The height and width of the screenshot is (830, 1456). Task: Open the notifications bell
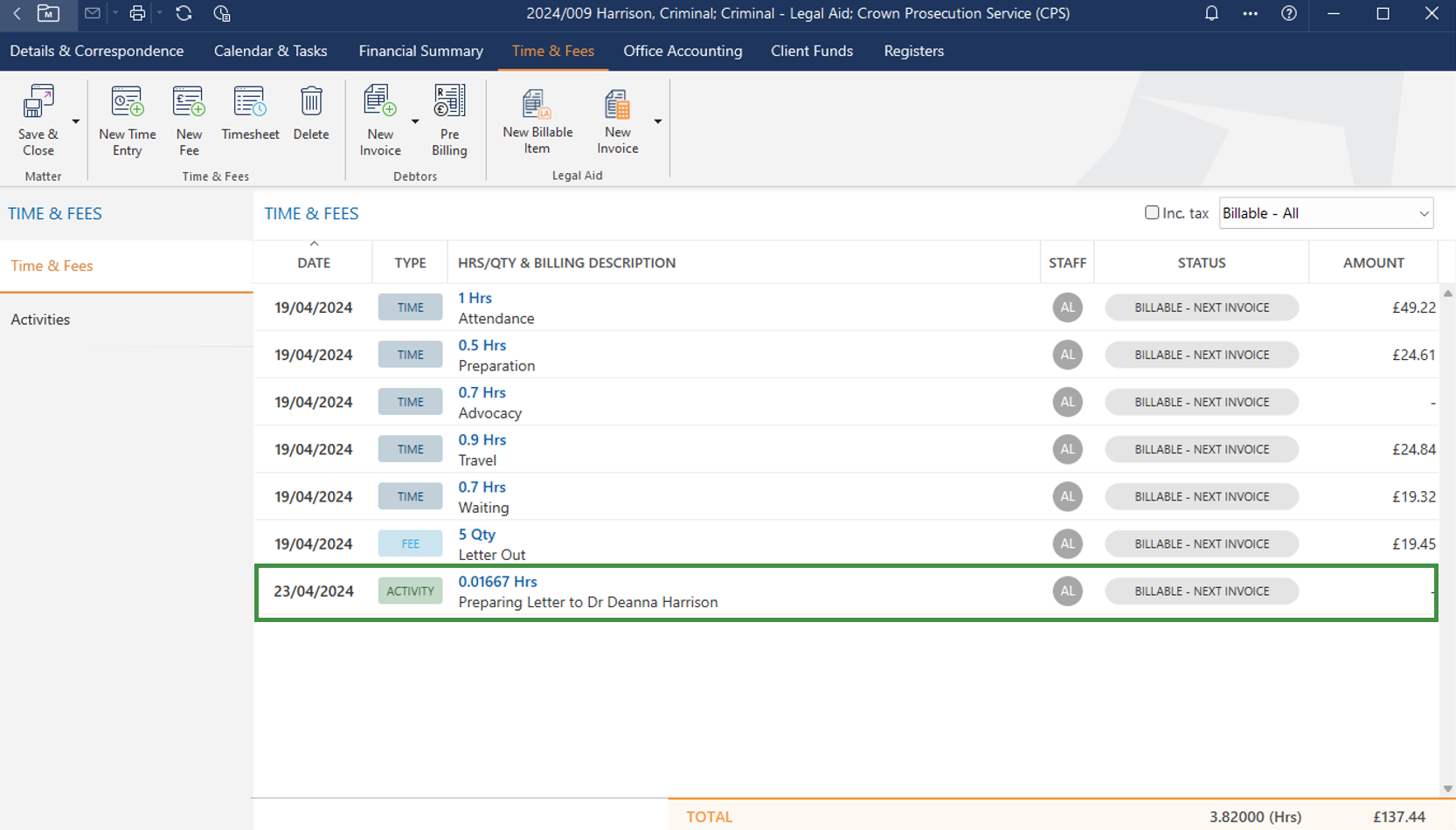pos(1211,13)
